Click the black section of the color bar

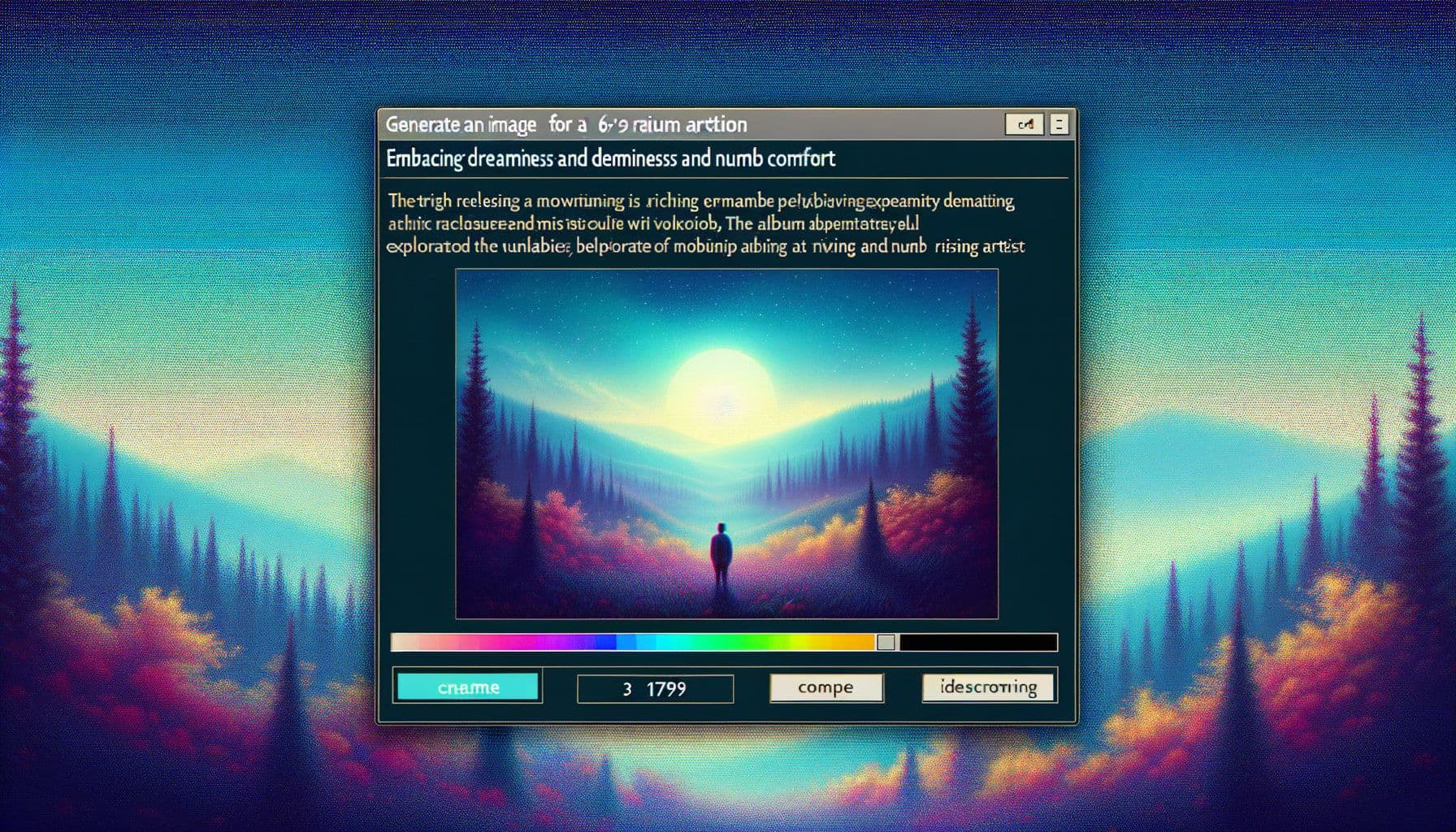(x=977, y=643)
